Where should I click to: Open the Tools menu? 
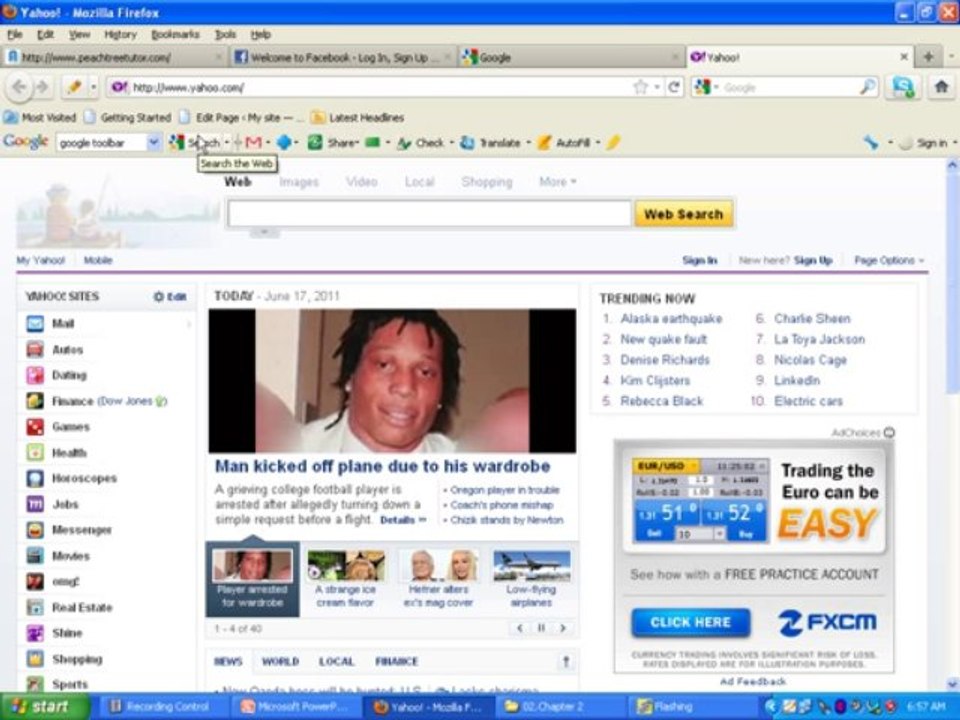[x=225, y=34]
